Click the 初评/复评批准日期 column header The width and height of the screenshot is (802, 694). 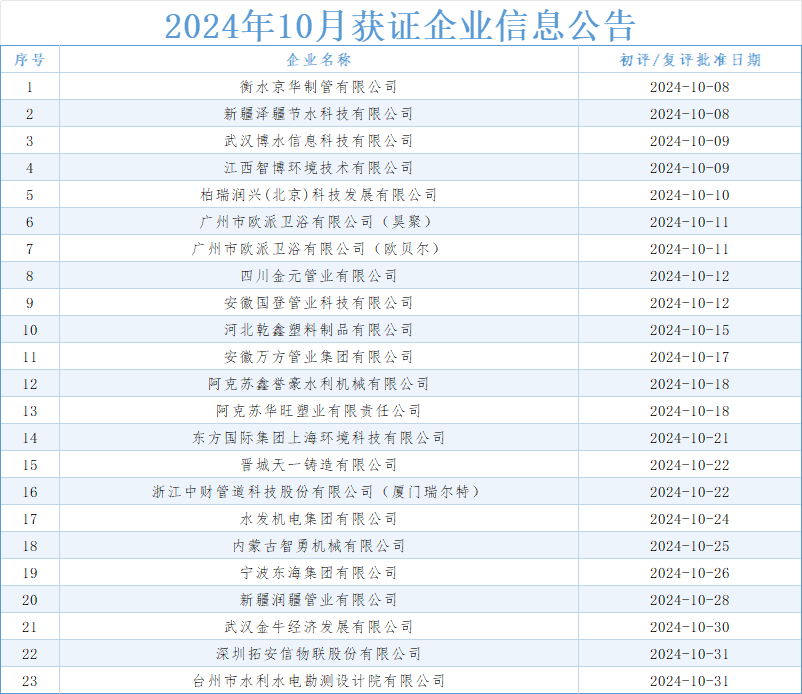tap(690, 60)
